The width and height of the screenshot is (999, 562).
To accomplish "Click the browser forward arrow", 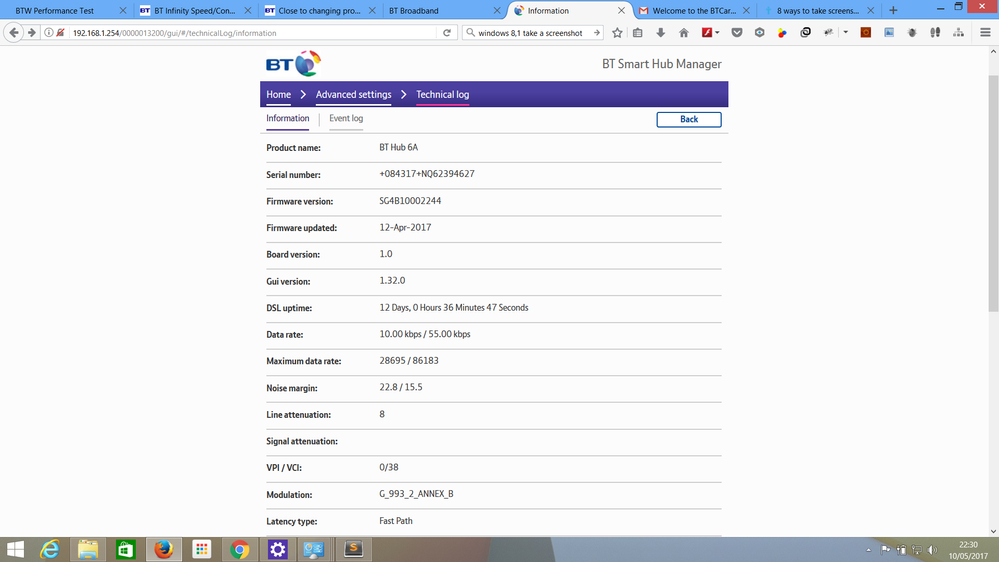I will tap(31, 32).
